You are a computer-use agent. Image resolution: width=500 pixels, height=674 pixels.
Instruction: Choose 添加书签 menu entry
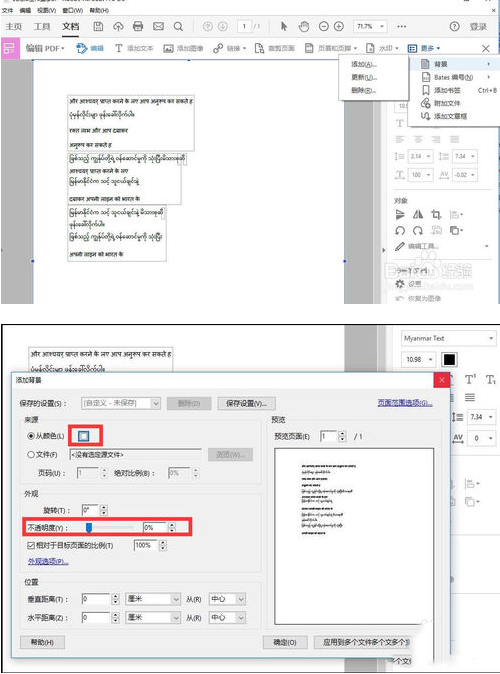coord(455,90)
